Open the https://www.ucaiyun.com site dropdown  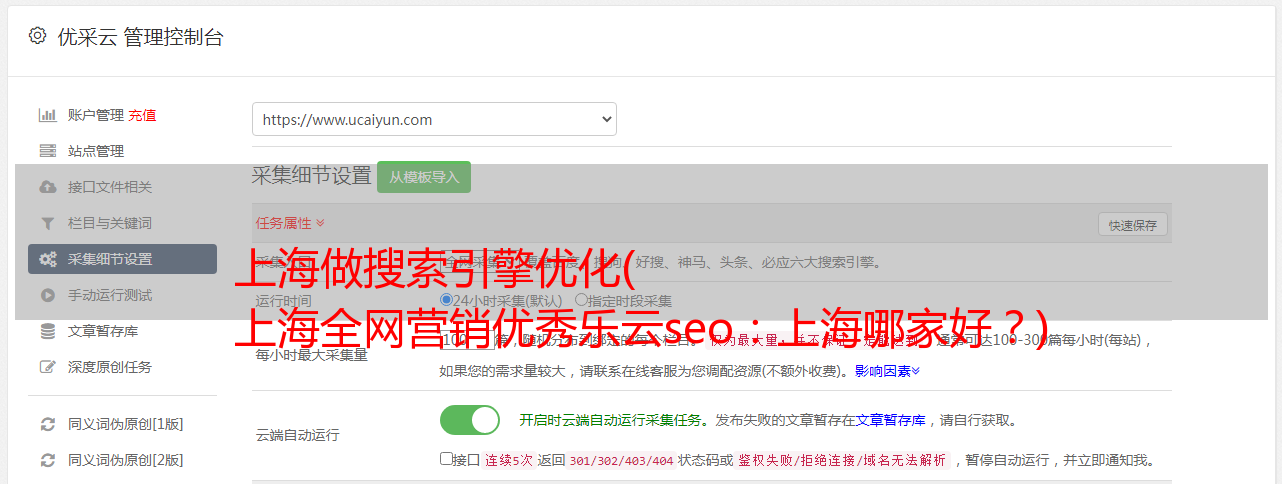[434, 119]
